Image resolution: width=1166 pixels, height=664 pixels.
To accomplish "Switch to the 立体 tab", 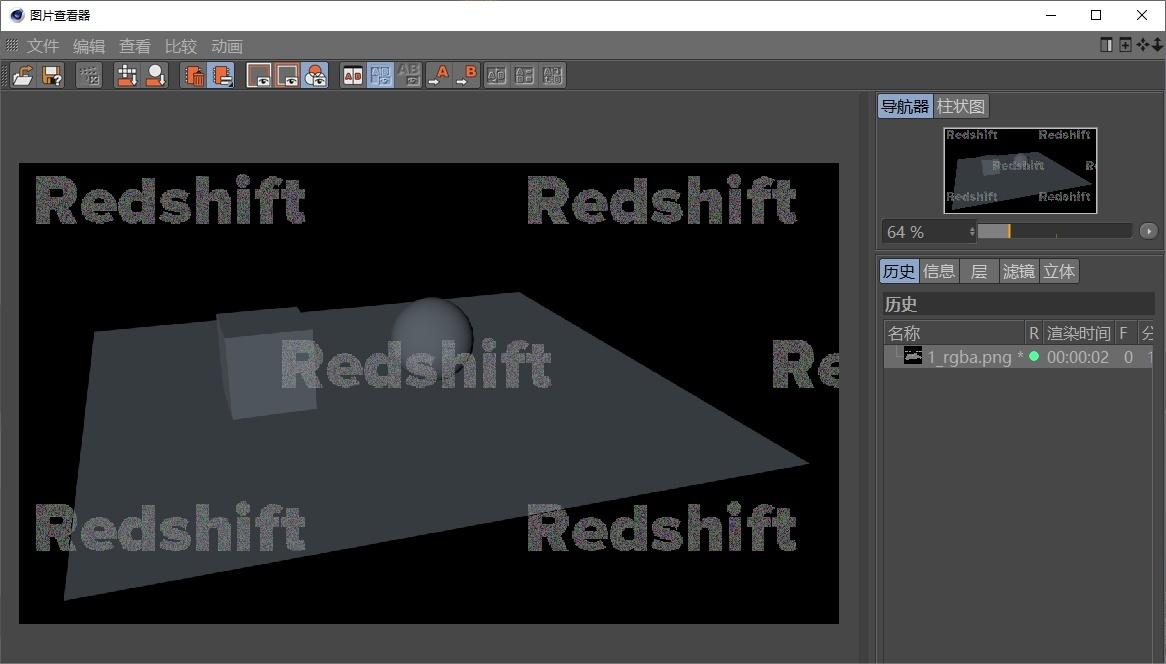I will pos(1059,271).
